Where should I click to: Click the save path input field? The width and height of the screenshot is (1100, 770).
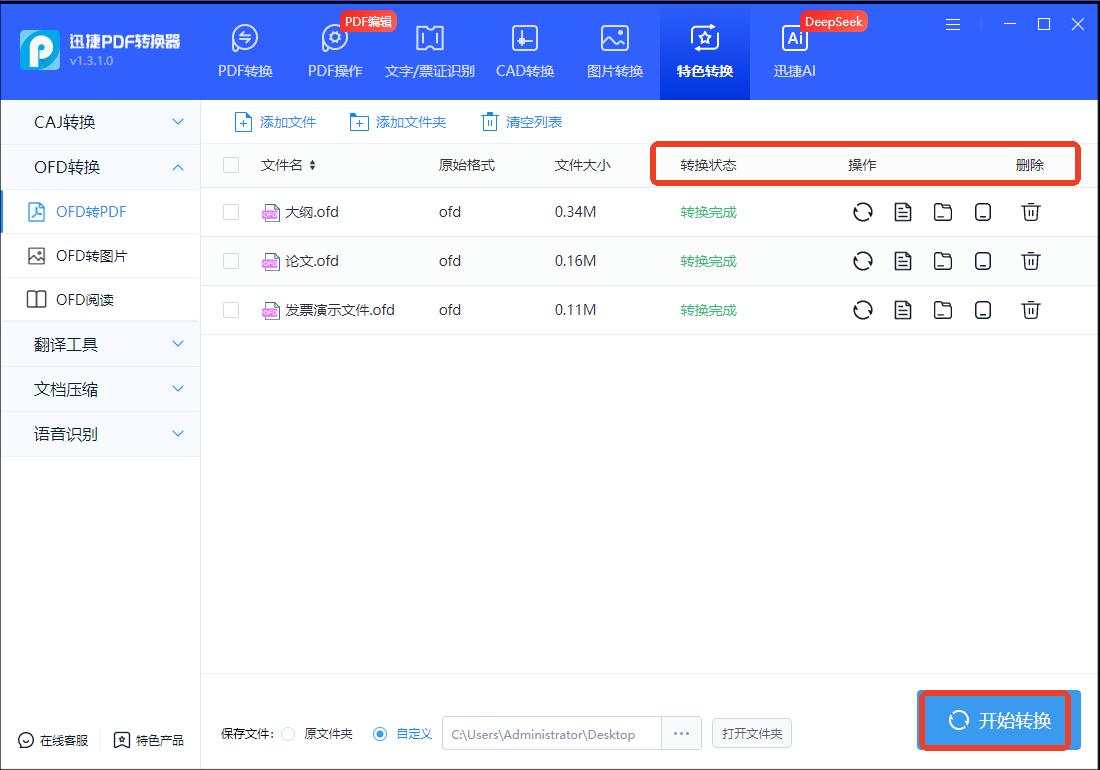click(551, 734)
